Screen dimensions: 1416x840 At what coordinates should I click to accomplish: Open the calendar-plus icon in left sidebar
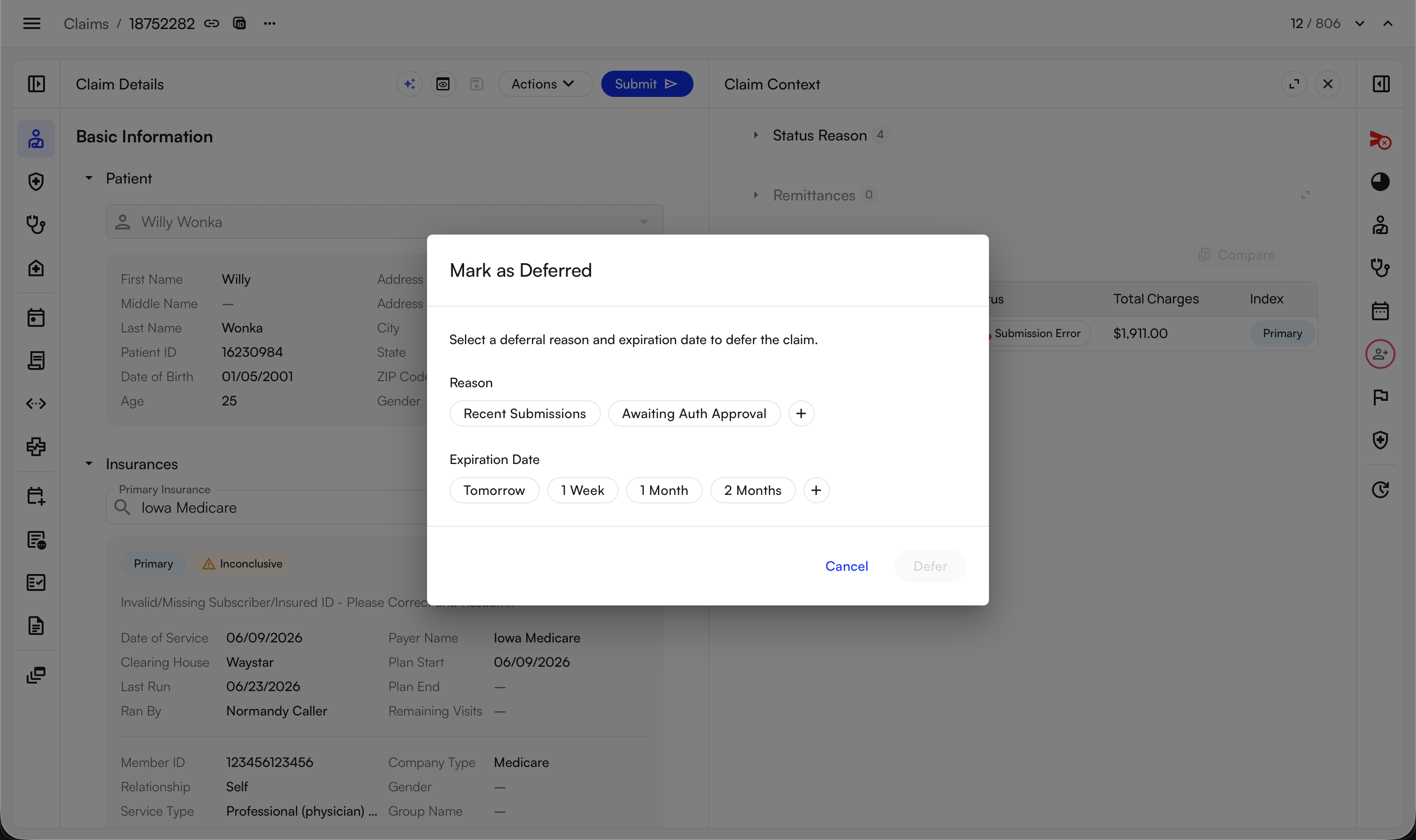point(36,496)
